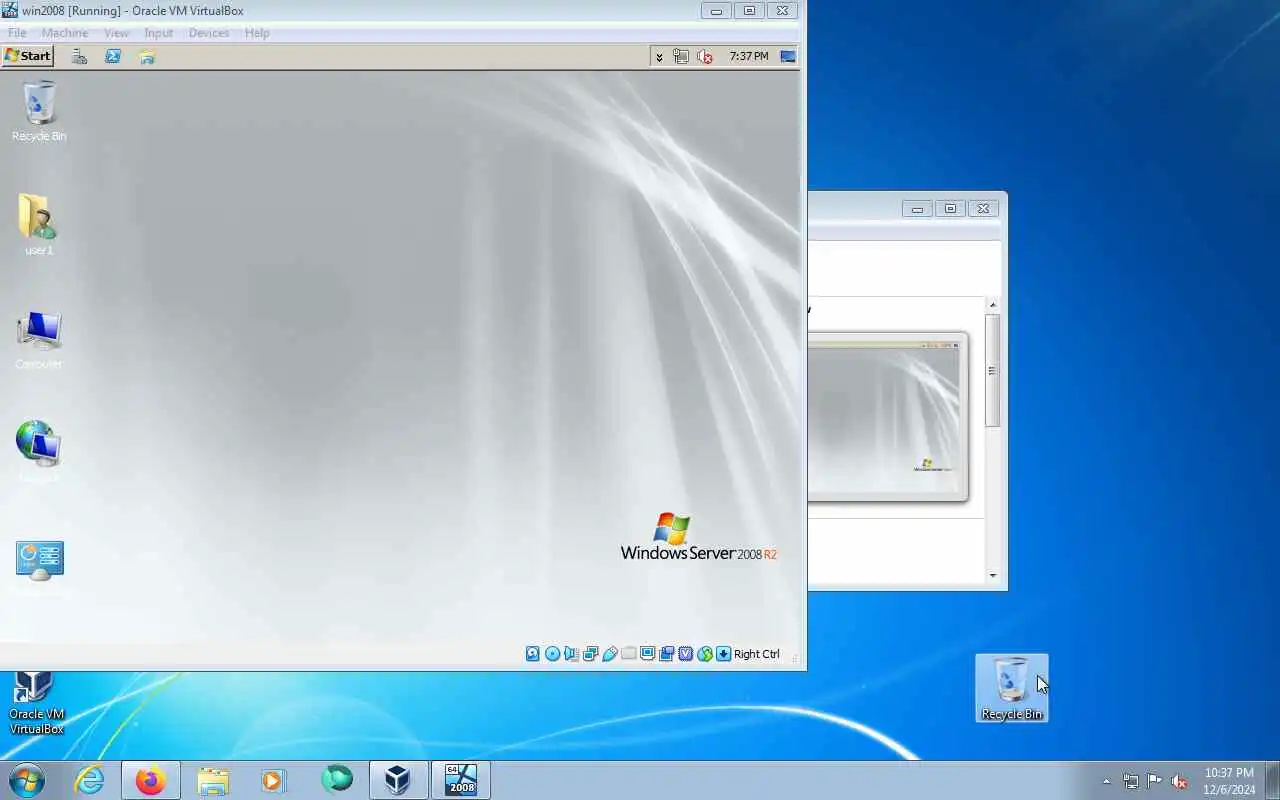Image resolution: width=1280 pixels, height=800 pixels.
Task: Click the guest Start button
Action: 27,56
